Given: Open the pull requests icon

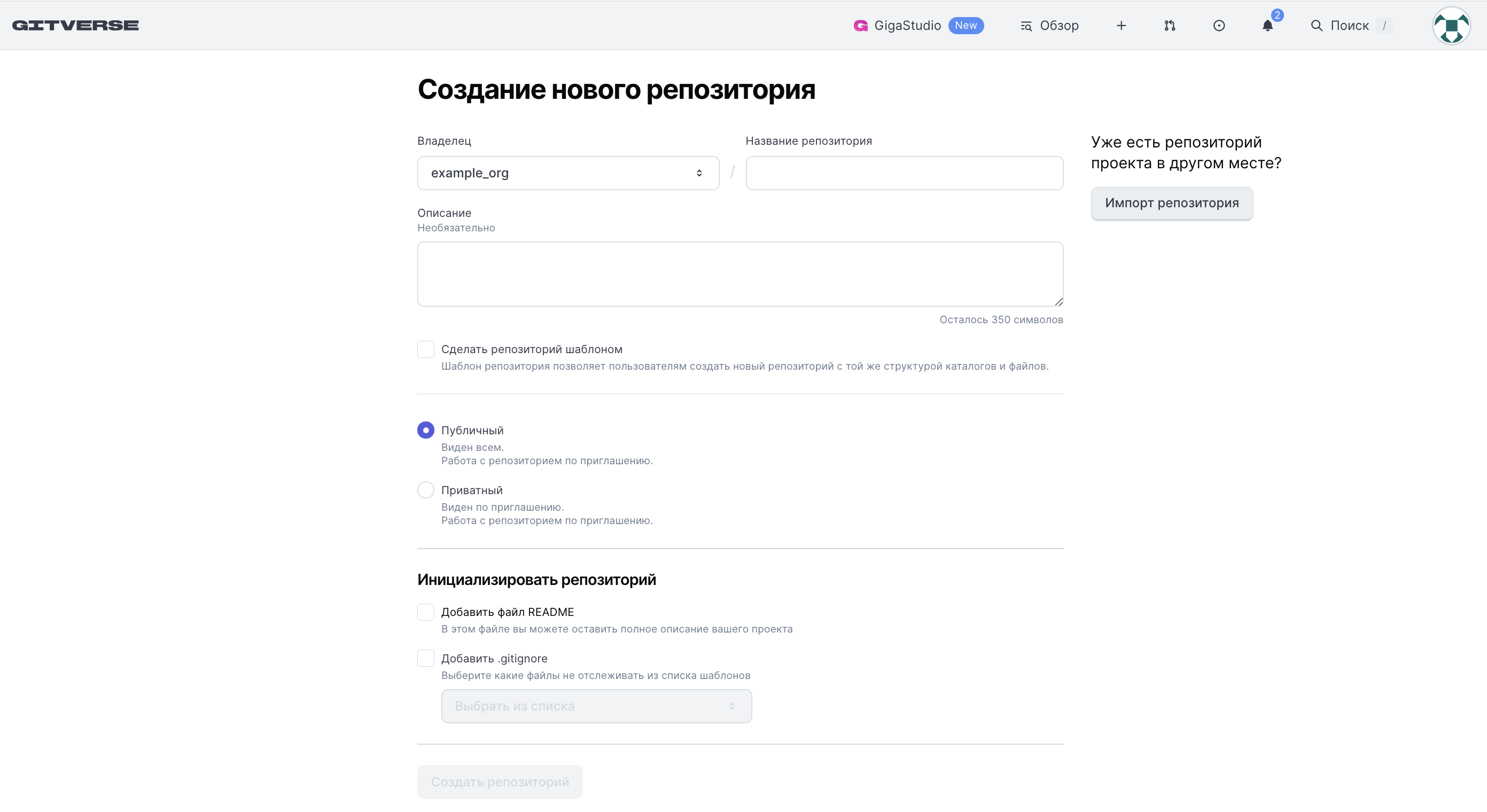Looking at the screenshot, I should (x=1170, y=26).
